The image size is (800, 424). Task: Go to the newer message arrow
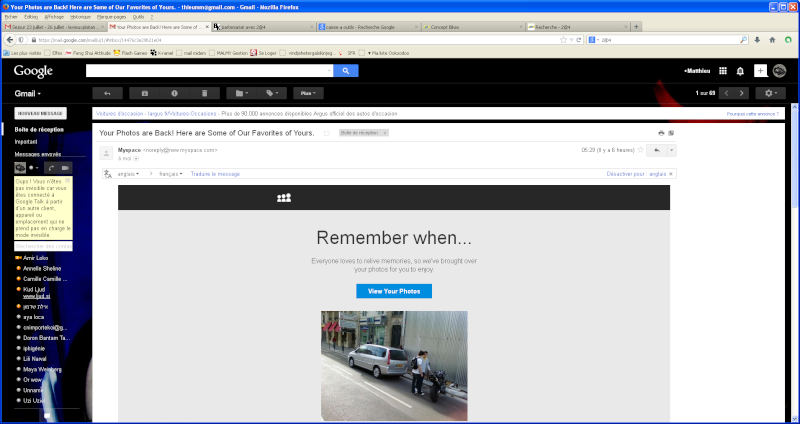point(727,93)
